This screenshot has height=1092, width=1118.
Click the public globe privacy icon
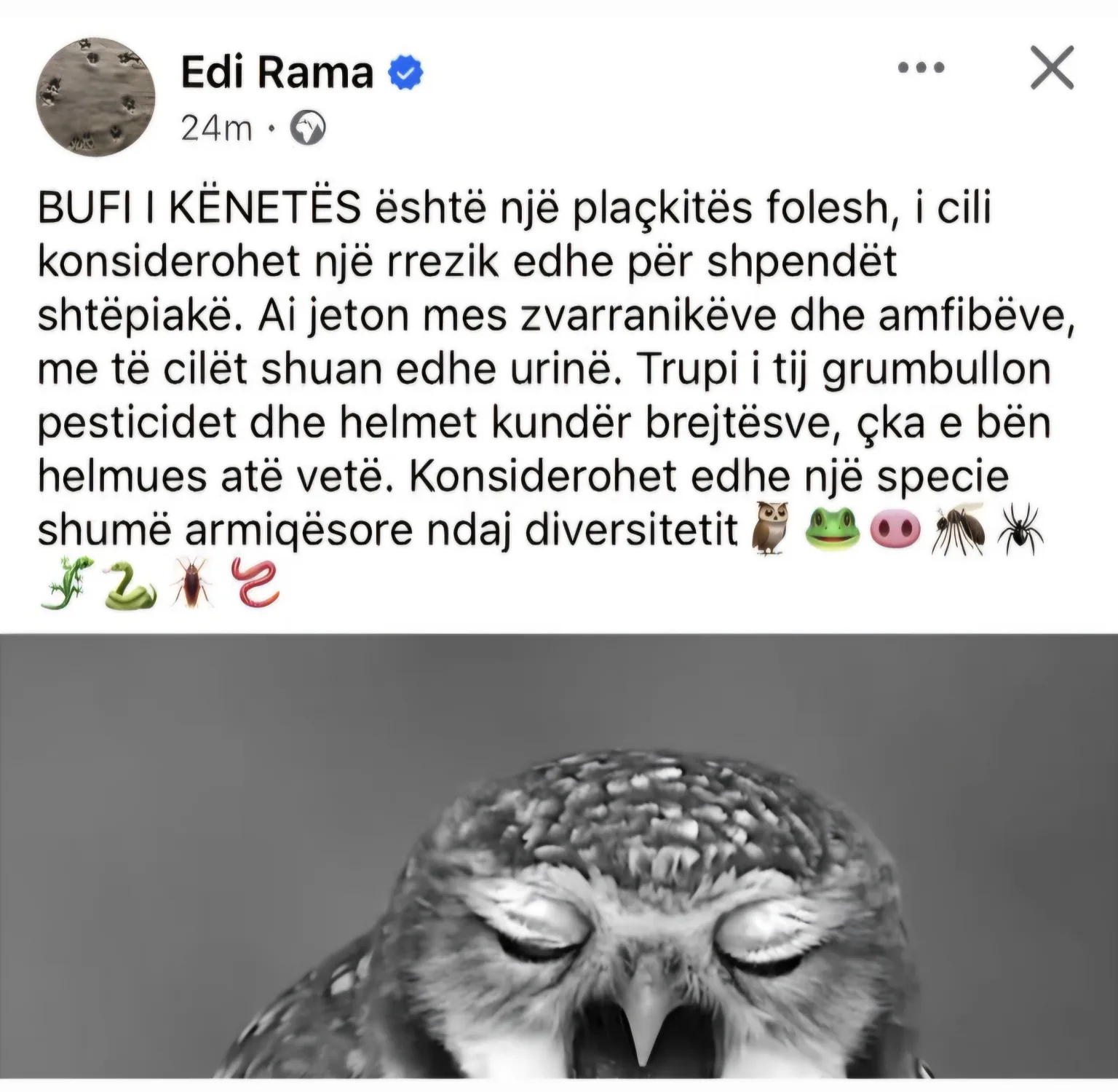pos(308,130)
